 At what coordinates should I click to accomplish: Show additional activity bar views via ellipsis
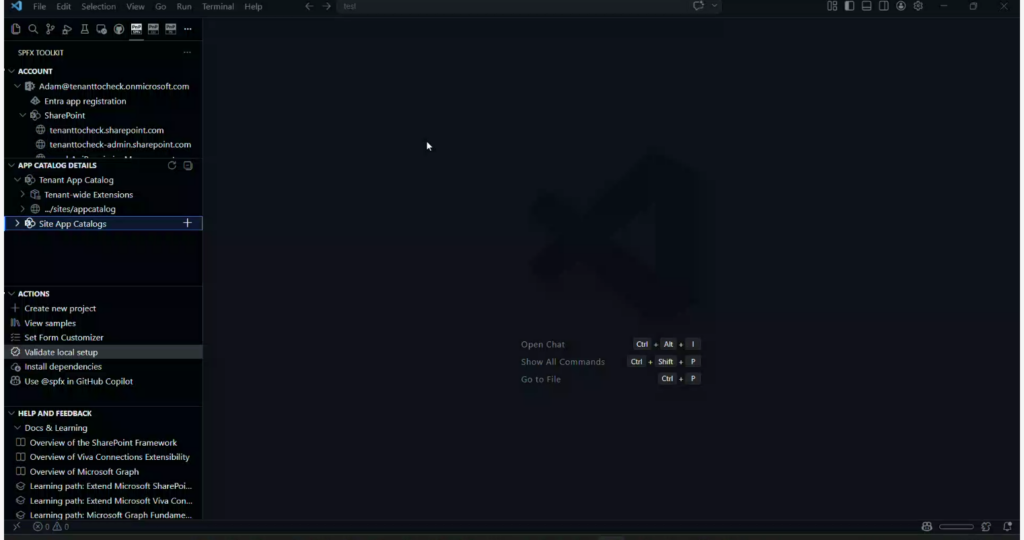pos(187,29)
